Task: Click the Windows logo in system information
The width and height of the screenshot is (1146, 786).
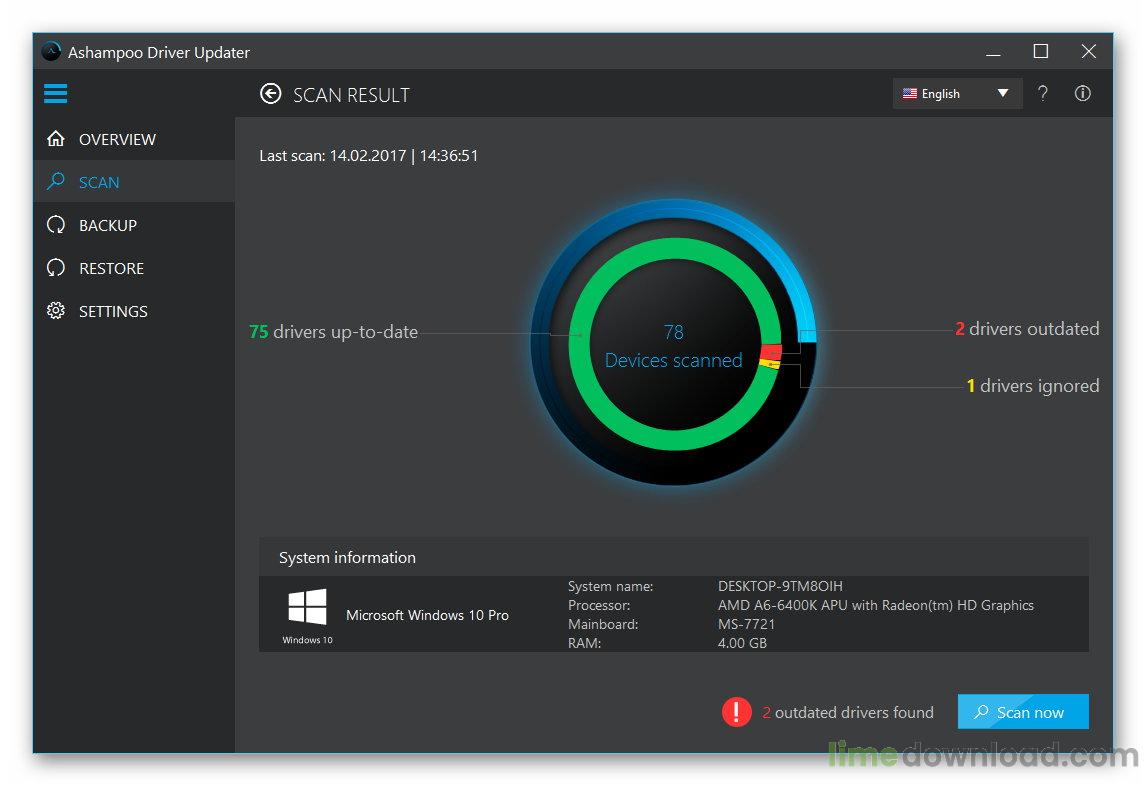Action: (306, 606)
